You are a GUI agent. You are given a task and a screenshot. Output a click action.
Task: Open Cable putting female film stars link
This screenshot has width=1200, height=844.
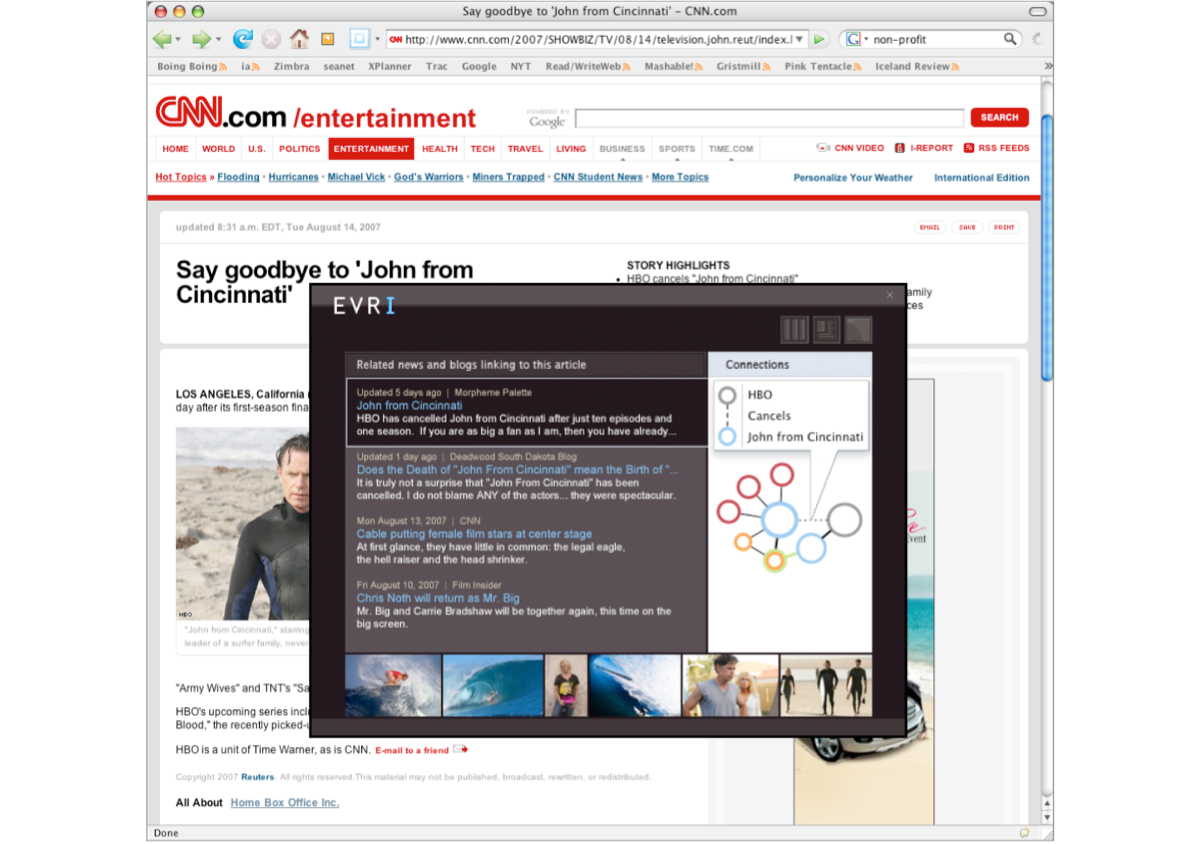pos(474,534)
